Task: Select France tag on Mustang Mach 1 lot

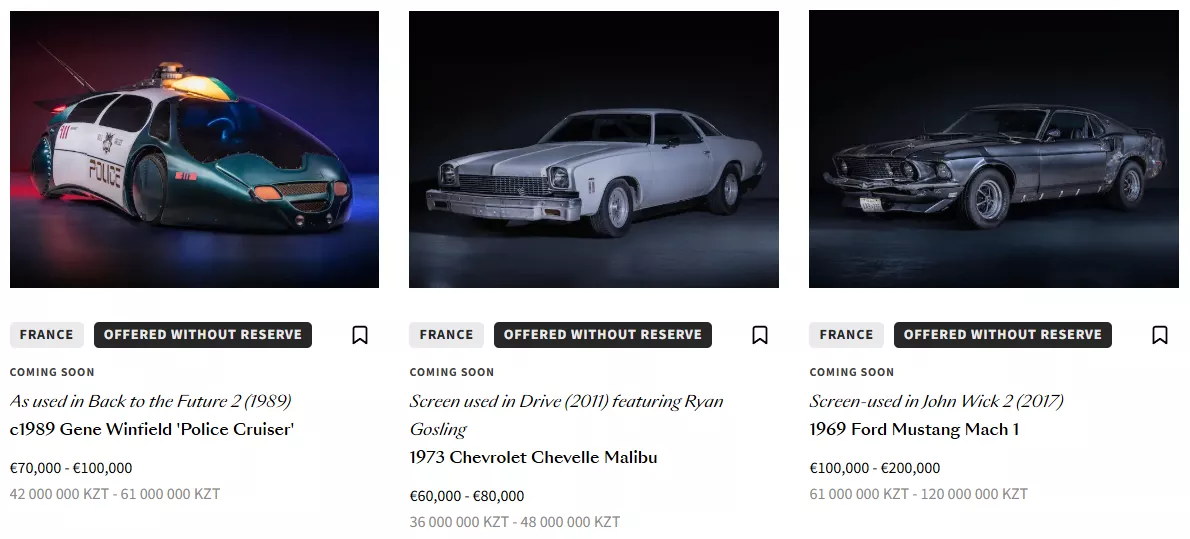Action: pos(846,335)
